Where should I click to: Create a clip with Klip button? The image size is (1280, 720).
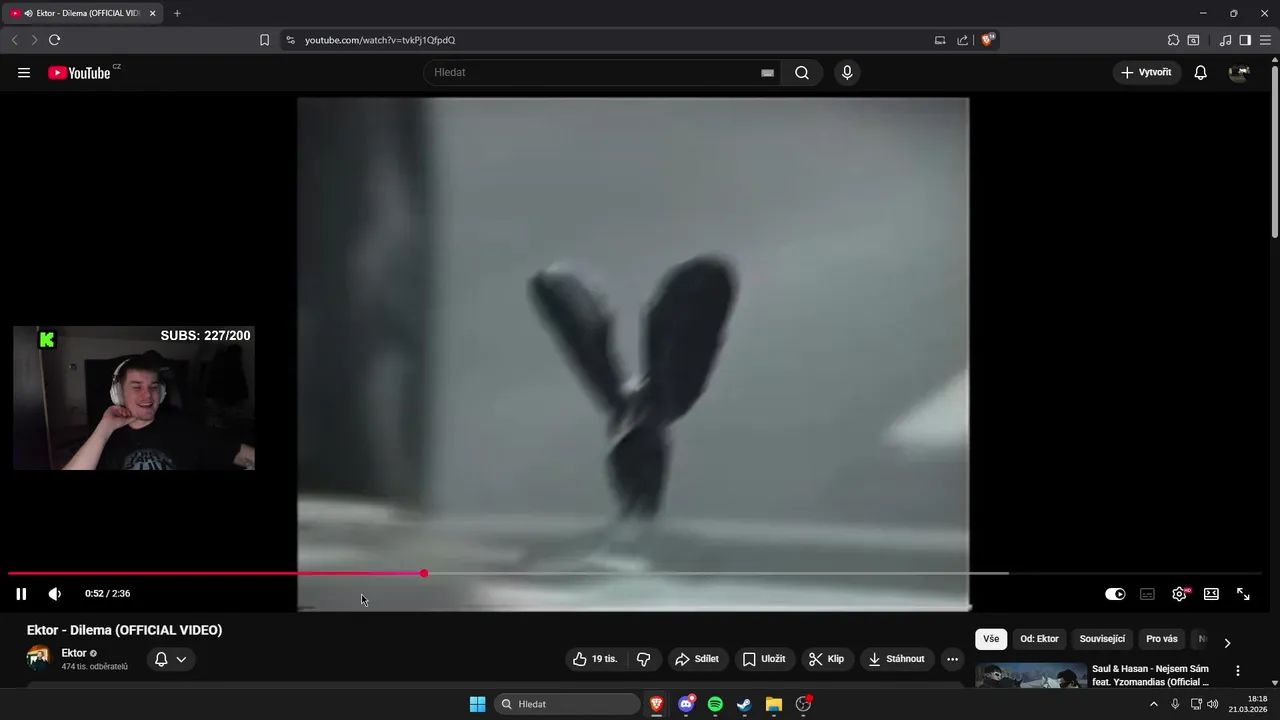pyautogui.click(x=827, y=659)
